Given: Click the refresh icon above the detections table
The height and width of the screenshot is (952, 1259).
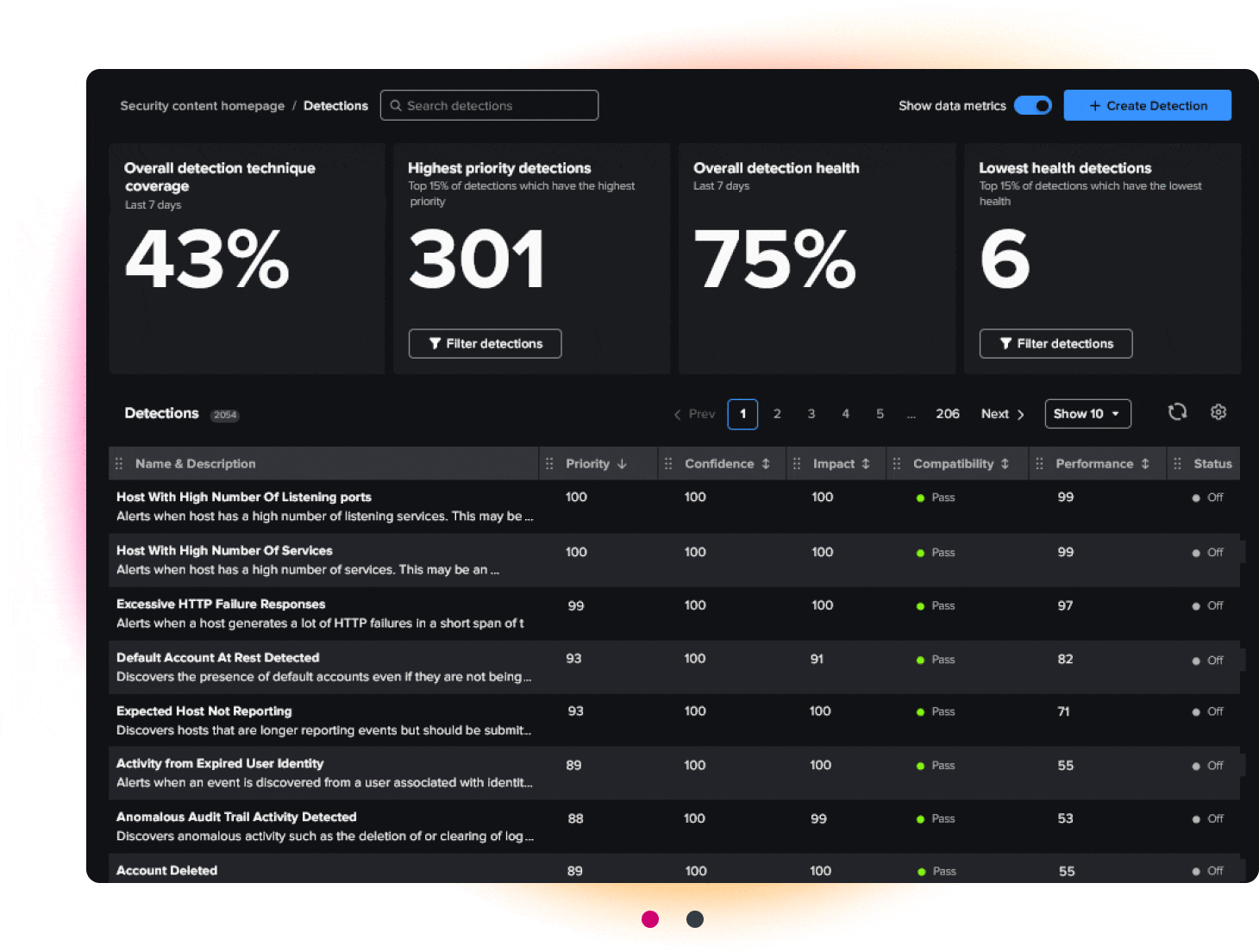Looking at the screenshot, I should [x=1177, y=412].
